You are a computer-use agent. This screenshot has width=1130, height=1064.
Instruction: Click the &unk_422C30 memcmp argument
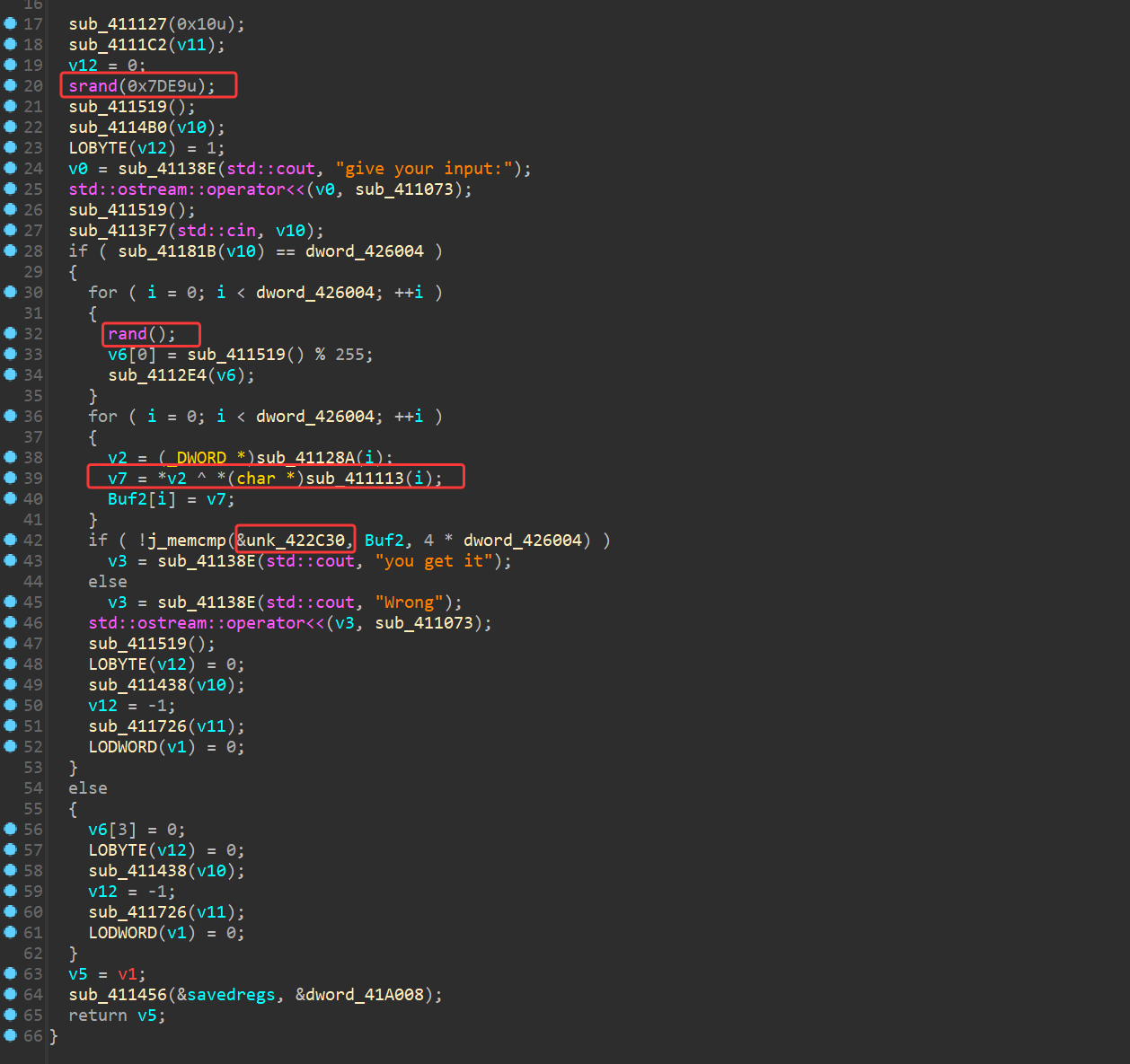[x=291, y=540]
